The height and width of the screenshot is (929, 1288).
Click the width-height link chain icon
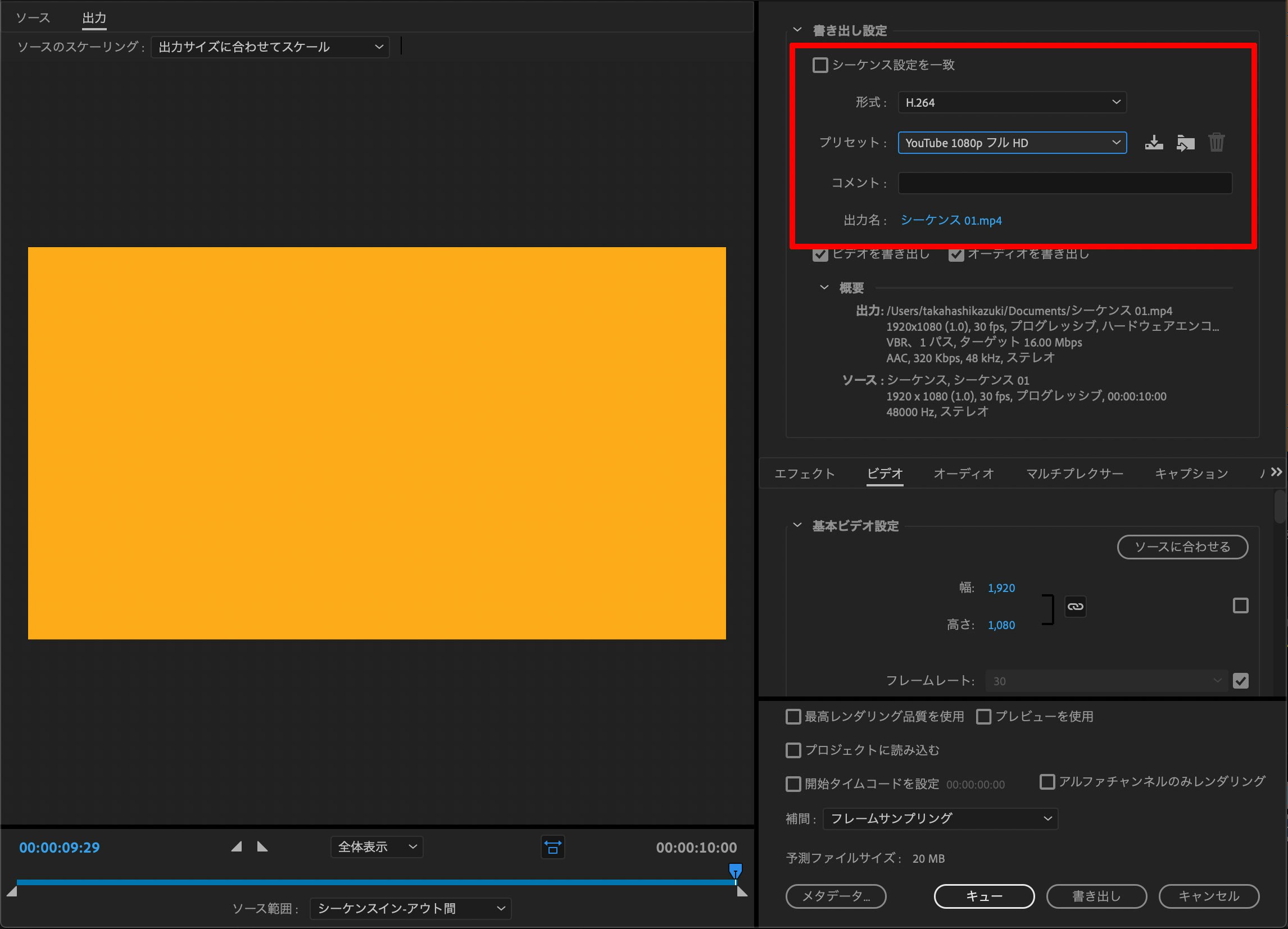tap(1074, 606)
